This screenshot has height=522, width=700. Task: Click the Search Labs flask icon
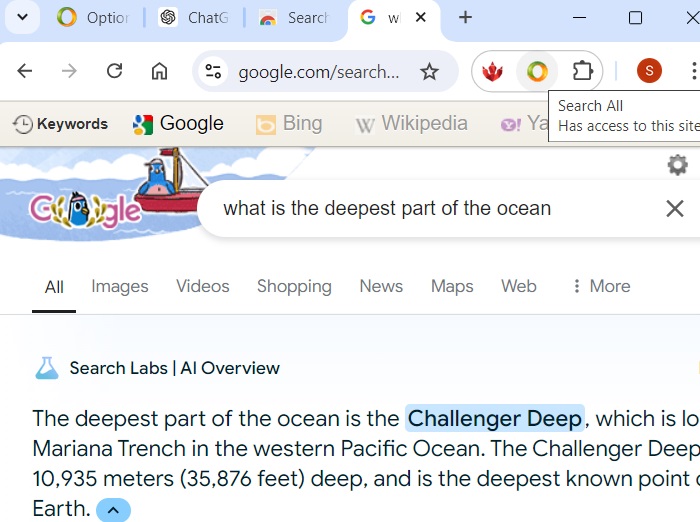[x=47, y=368]
